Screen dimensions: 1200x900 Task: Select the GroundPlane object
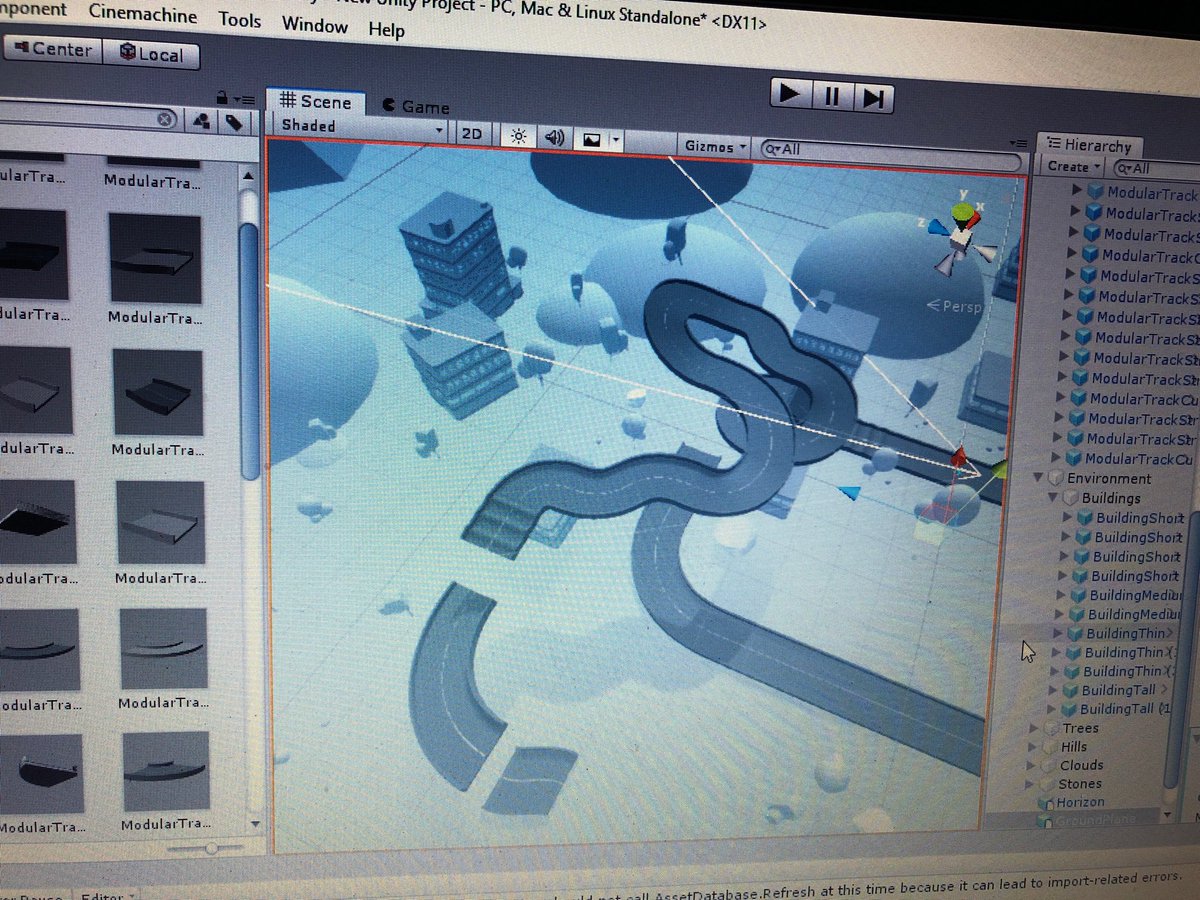click(x=1096, y=821)
